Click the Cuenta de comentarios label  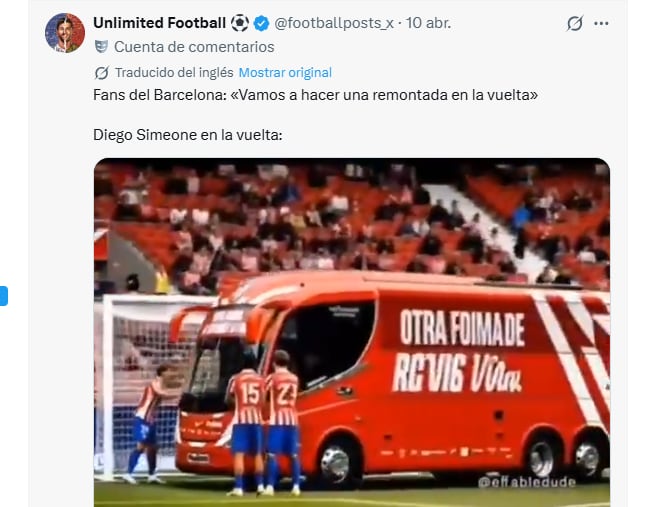click(x=194, y=47)
